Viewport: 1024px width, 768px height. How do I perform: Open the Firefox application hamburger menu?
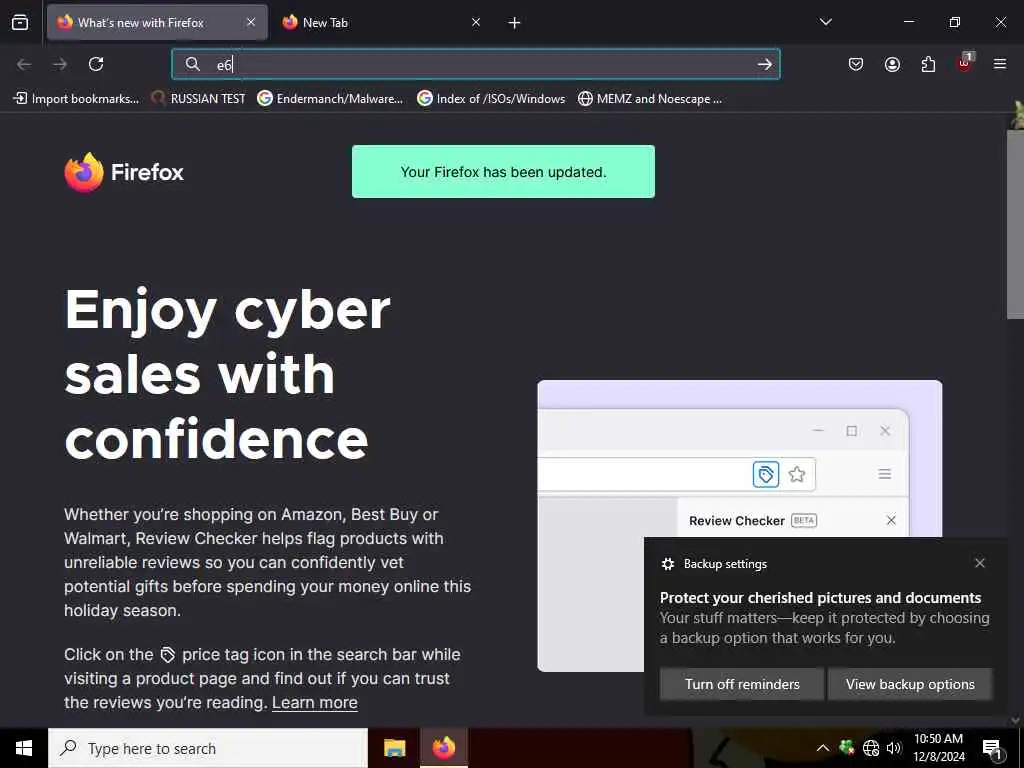tap(1000, 64)
